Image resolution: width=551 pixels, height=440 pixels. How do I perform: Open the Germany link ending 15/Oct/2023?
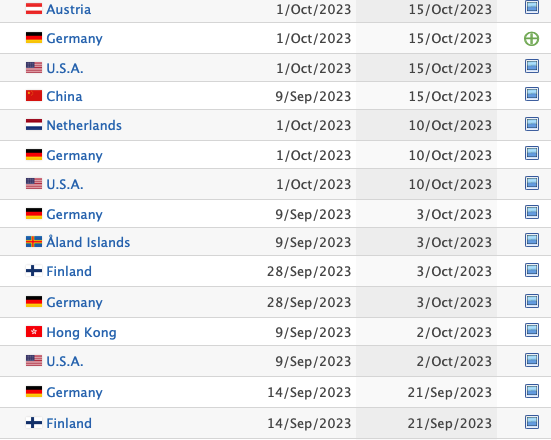(x=74, y=39)
